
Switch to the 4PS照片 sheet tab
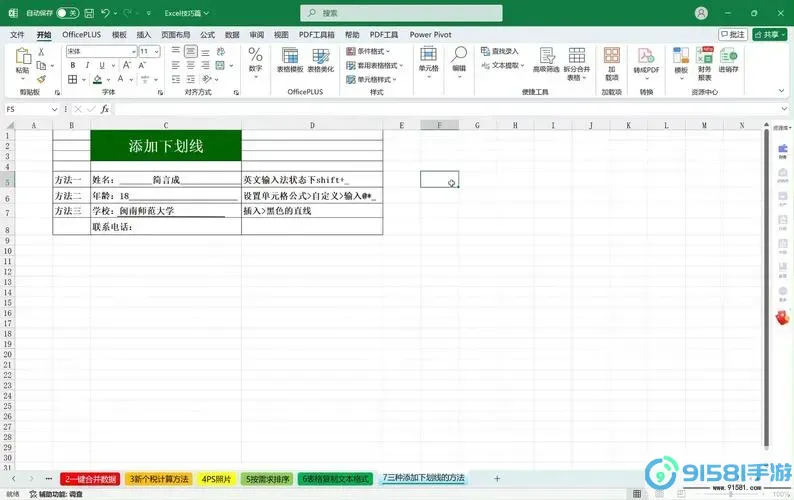point(218,479)
